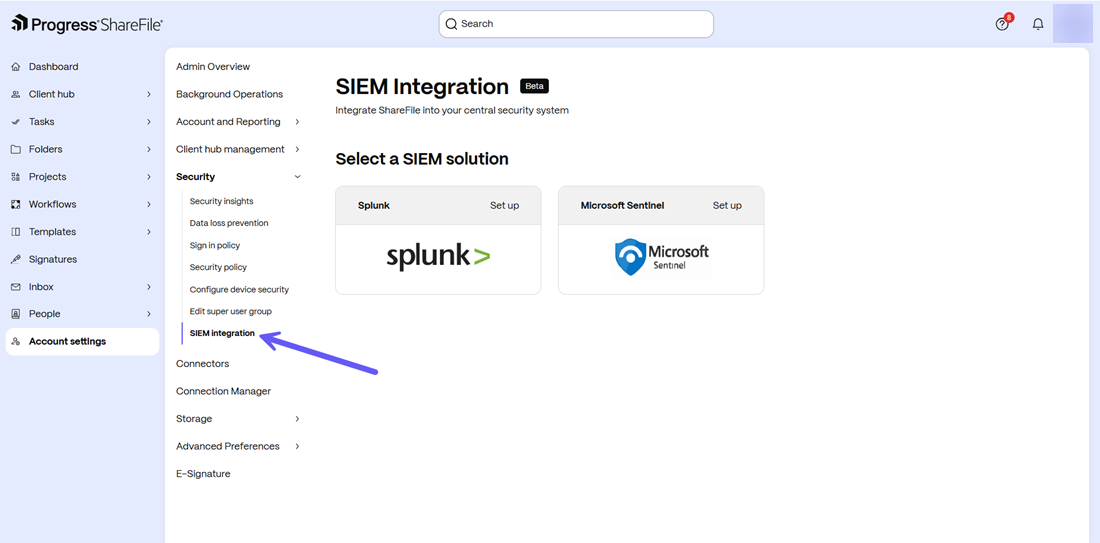Open the notifications bell icon
This screenshot has width=1100, height=543.
coord(1038,24)
